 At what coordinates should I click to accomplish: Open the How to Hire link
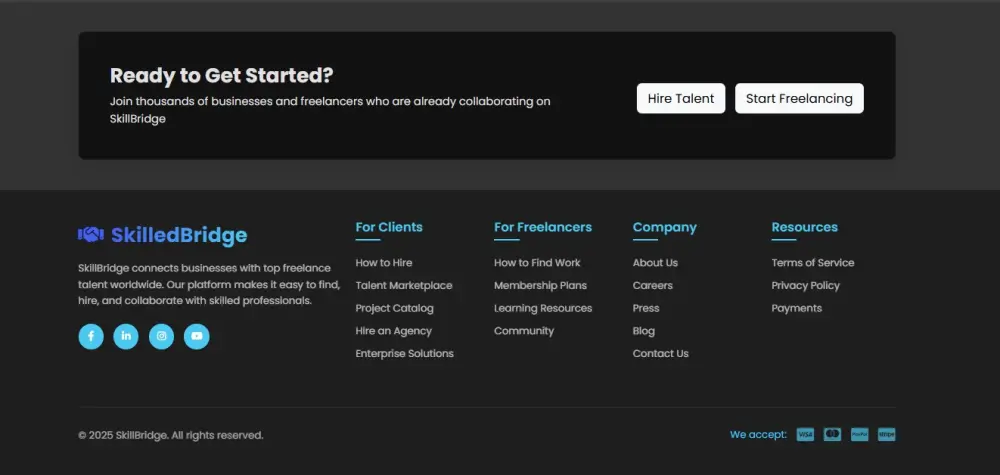point(384,263)
